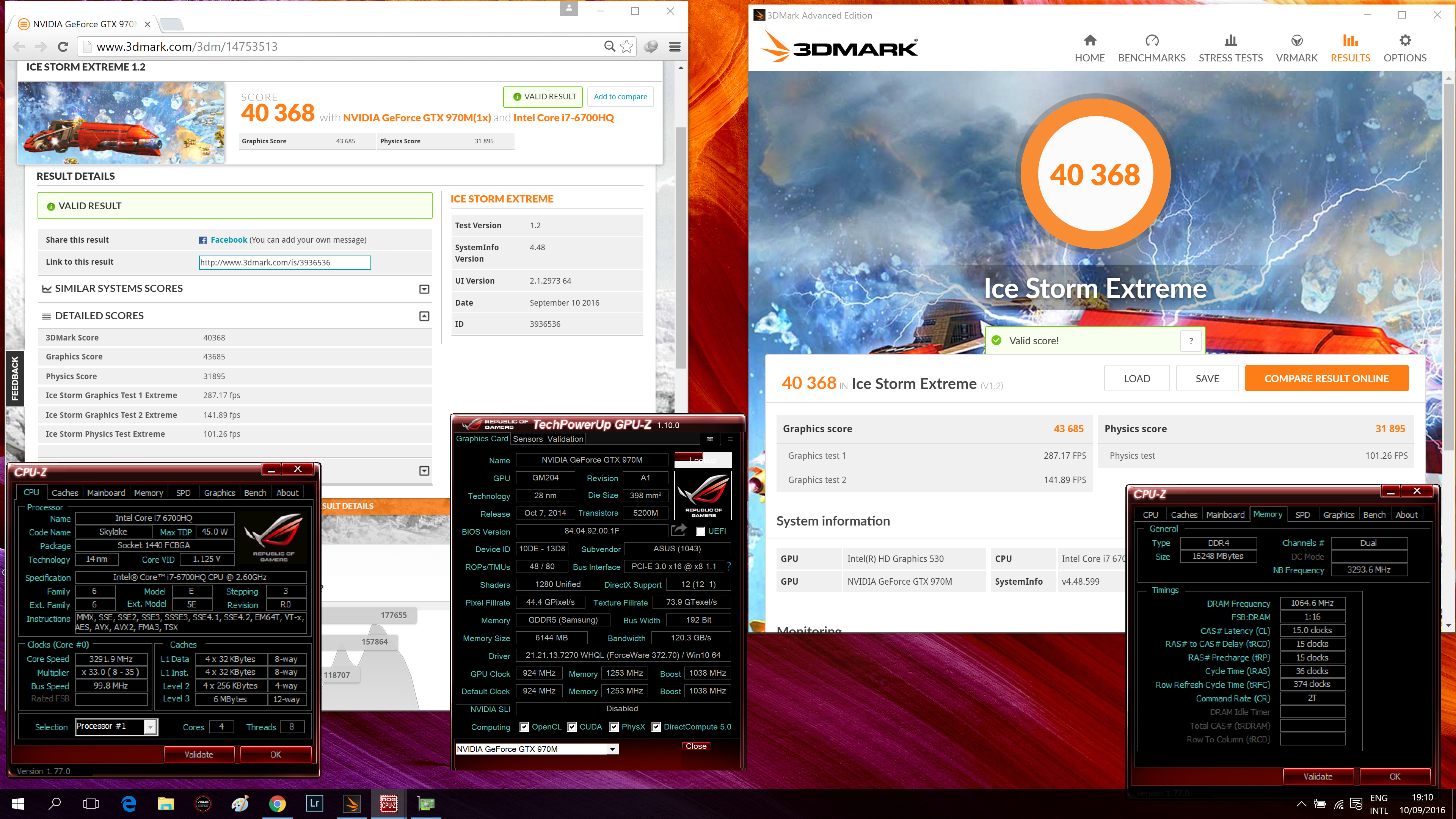This screenshot has width=1456, height=819.
Task: Open Validation tab in GPU-Z
Action: pos(565,439)
